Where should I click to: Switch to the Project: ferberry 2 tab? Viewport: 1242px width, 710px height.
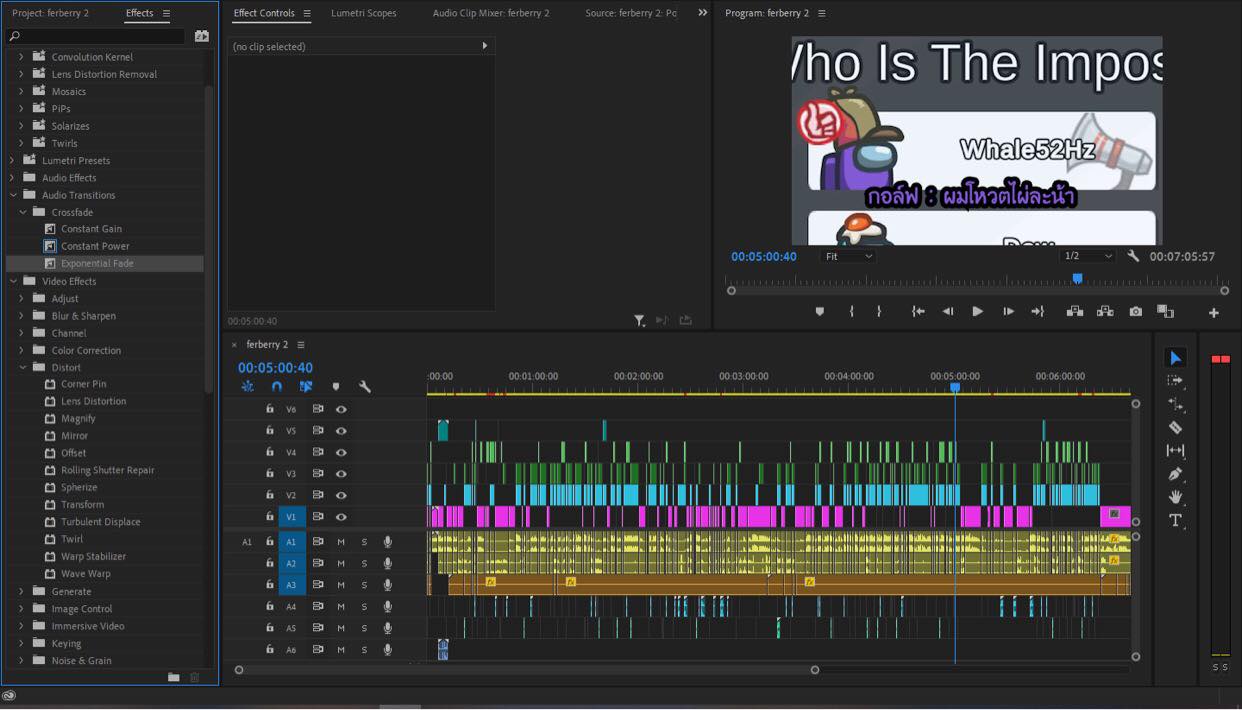coord(50,13)
